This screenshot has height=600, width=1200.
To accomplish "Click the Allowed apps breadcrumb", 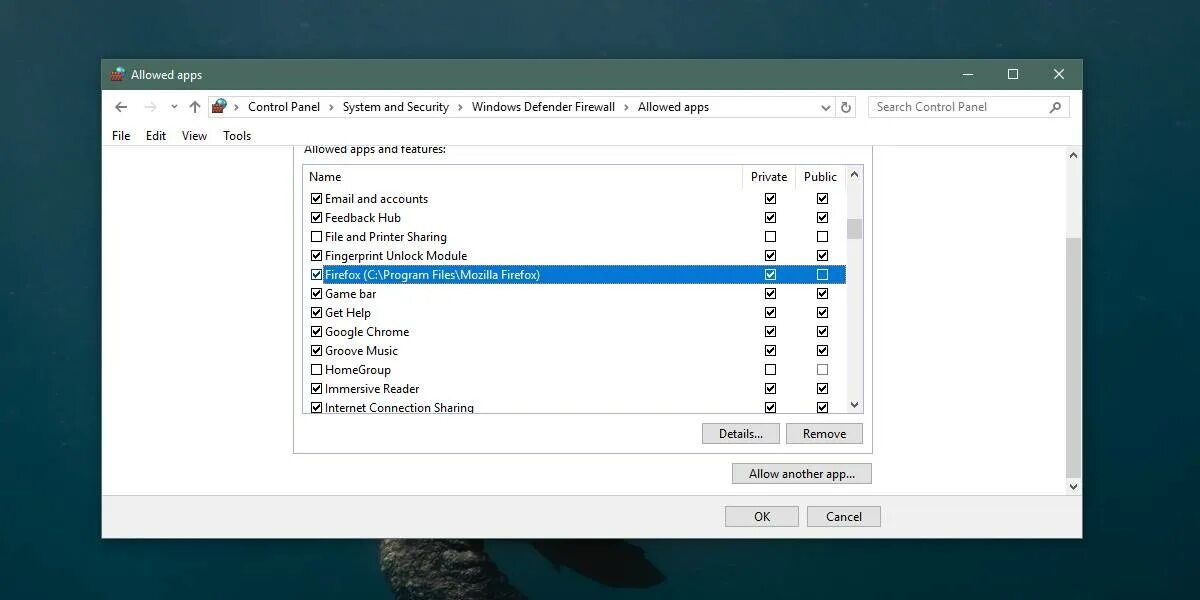I will tap(673, 107).
